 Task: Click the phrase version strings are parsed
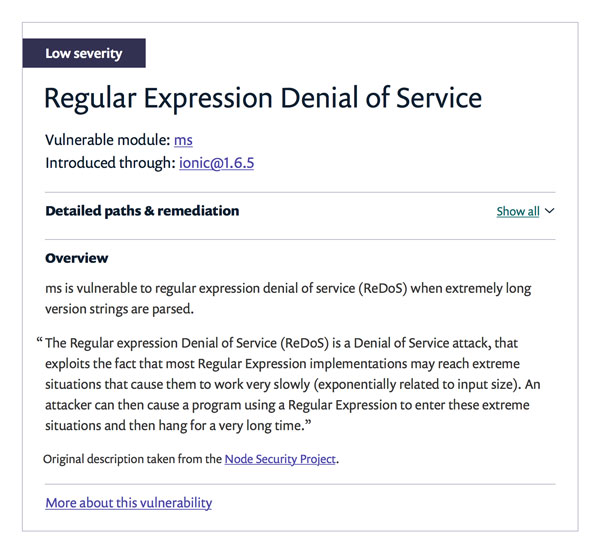tap(119, 309)
